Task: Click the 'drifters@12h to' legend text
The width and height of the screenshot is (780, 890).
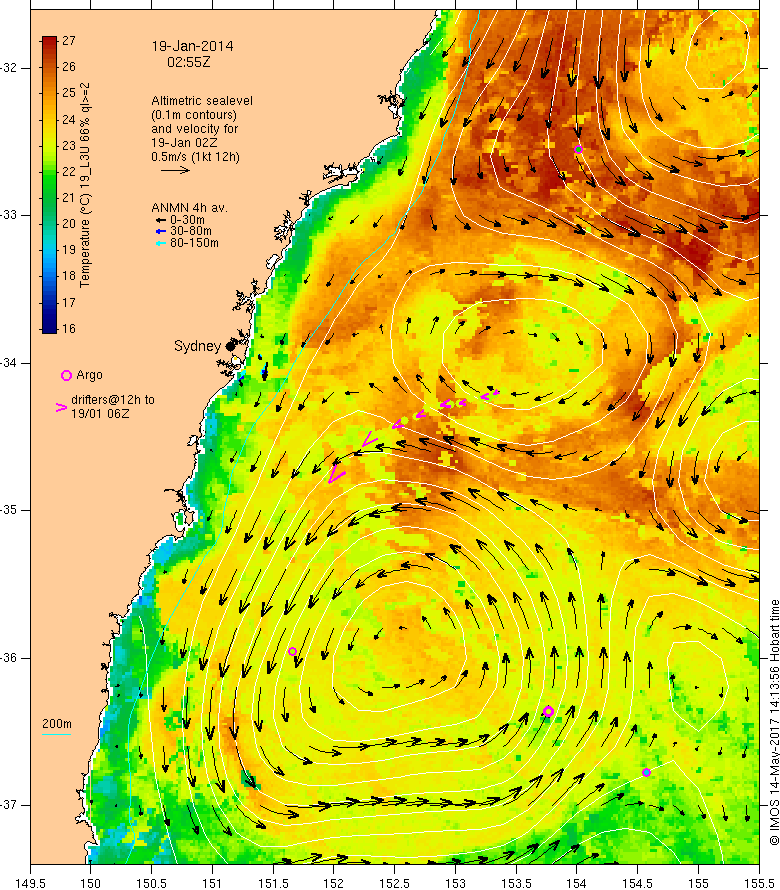Action: [113, 400]
